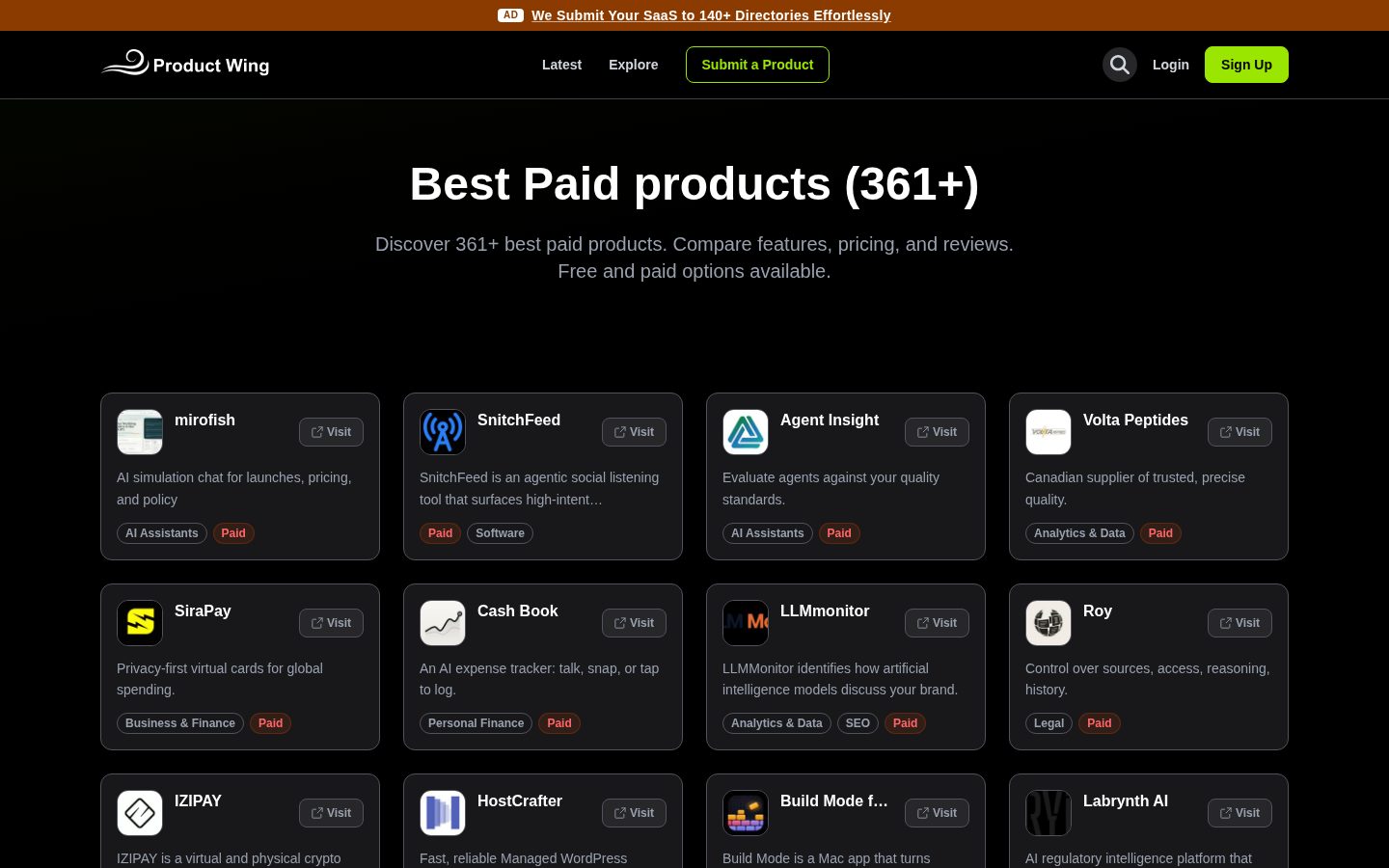The image size is (1389, 868).
Task: Visit the IZIPAY product
Action: point(331,813)
